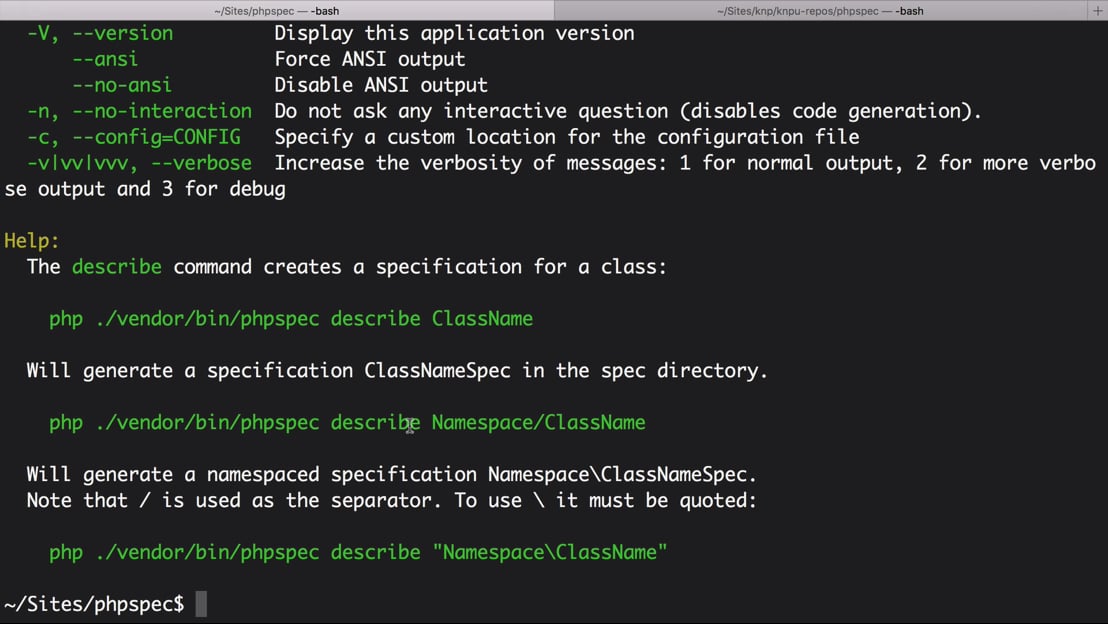Click the green word 'describe' in help sentence
The height and width of the screenshot is (624, 1108).
[x=117, y=267]
